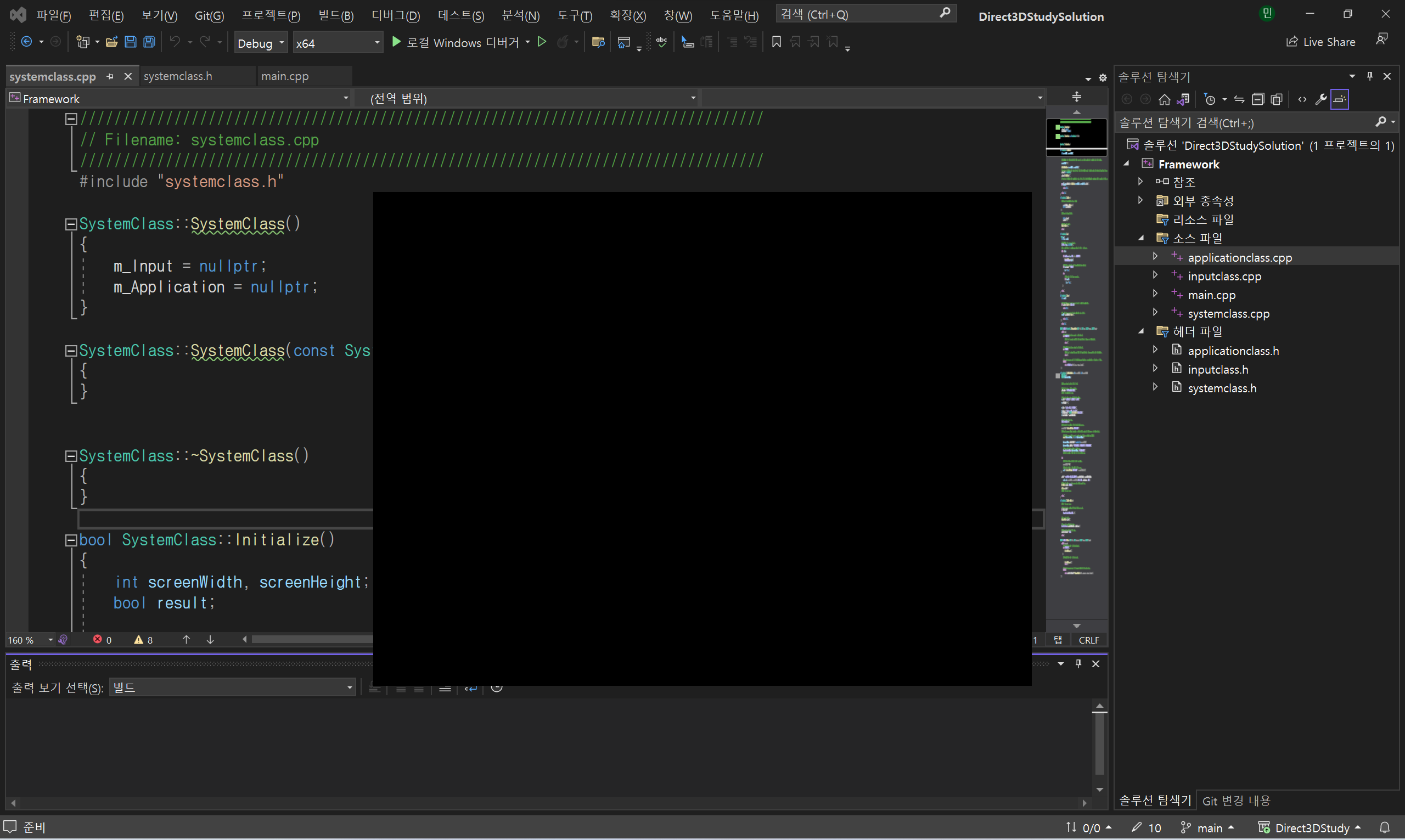This screenshot has height=840, width=1405.
Task: Click Solution Explorer home icon
Action: tap(1164, 100)
